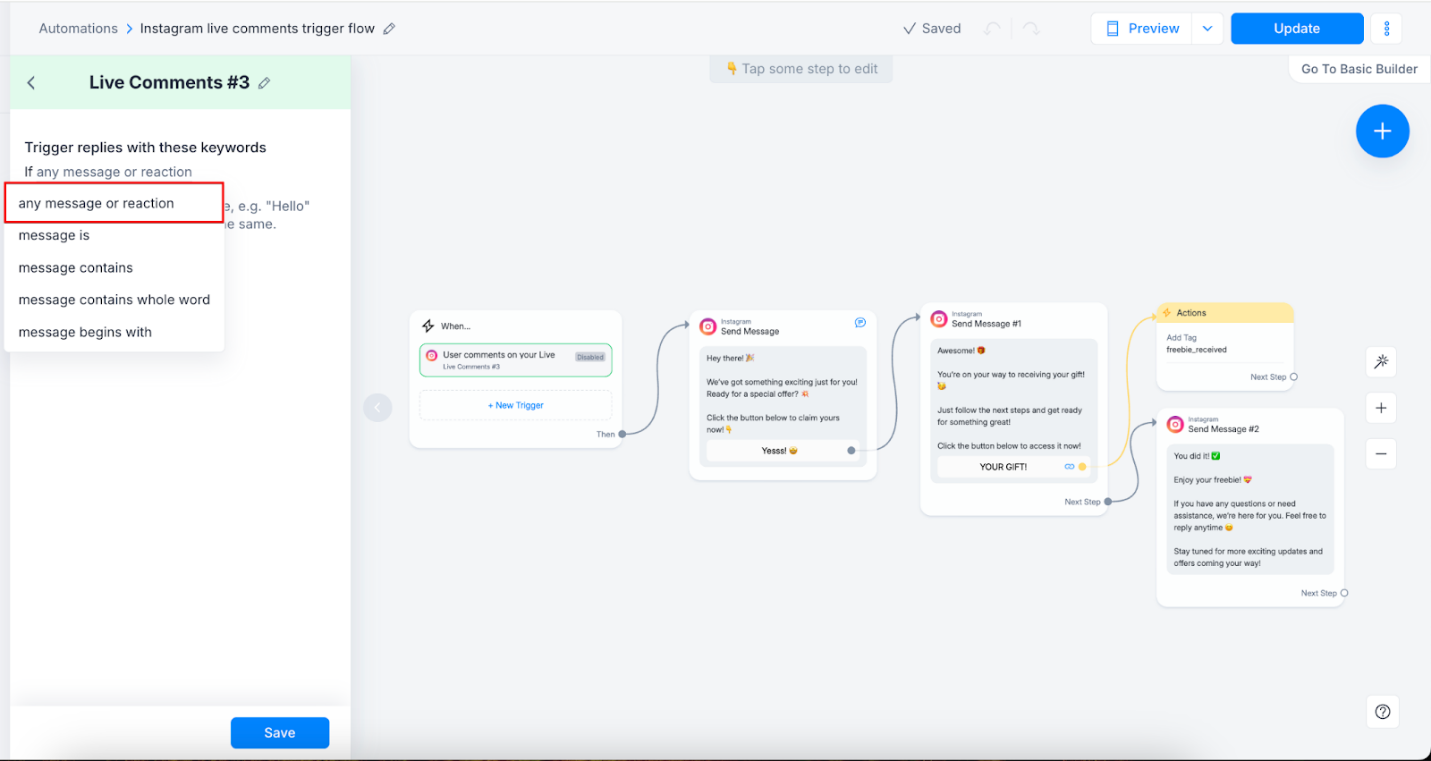This screenshot has height=761, width=1431.
Task: Pick 'message begins with' option
Action: click(85, 332)
